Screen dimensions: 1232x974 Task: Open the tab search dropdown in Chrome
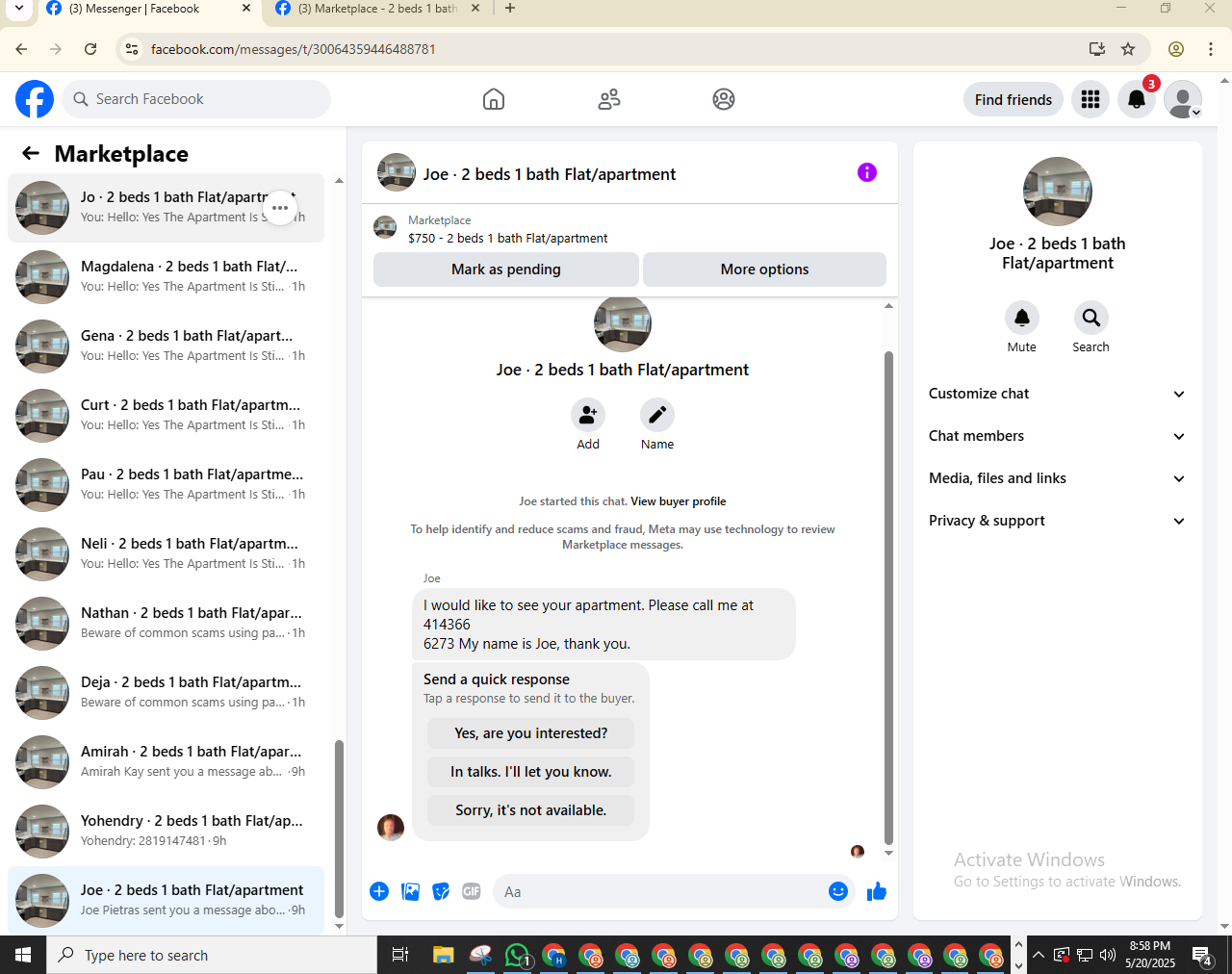point(18,9)
